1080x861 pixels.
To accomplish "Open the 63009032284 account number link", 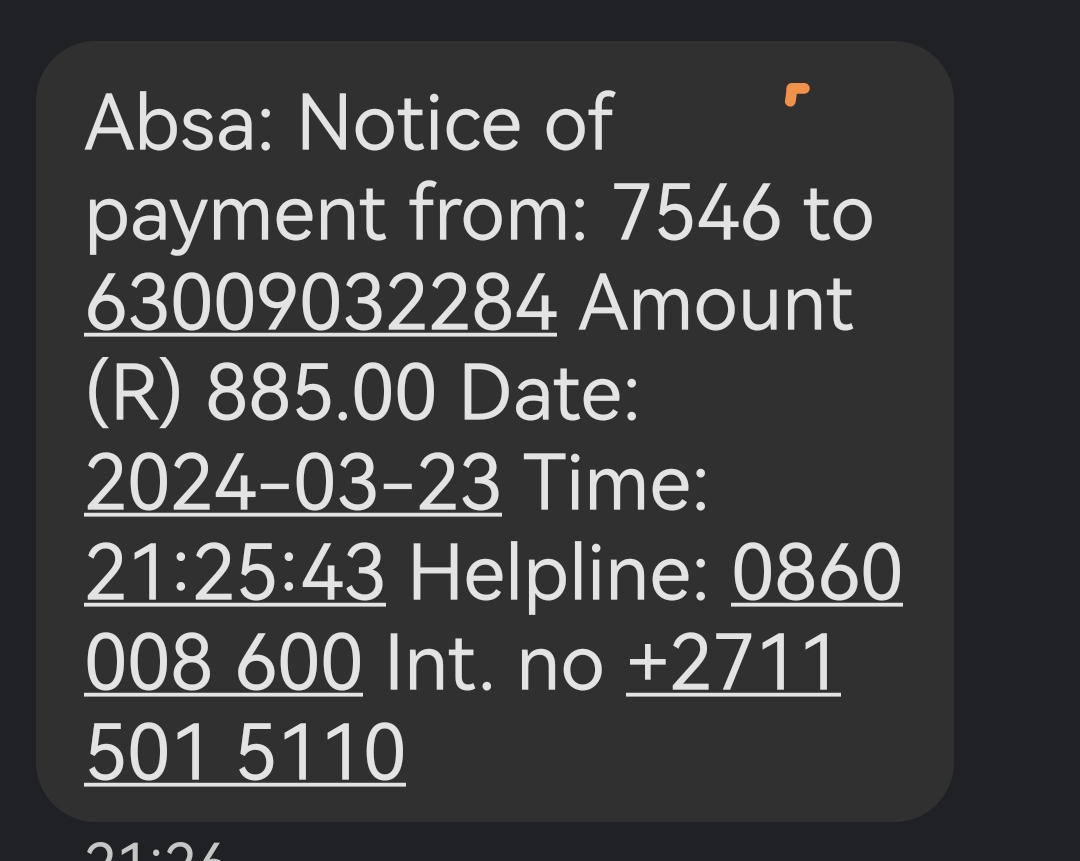I will coord(321,304).
